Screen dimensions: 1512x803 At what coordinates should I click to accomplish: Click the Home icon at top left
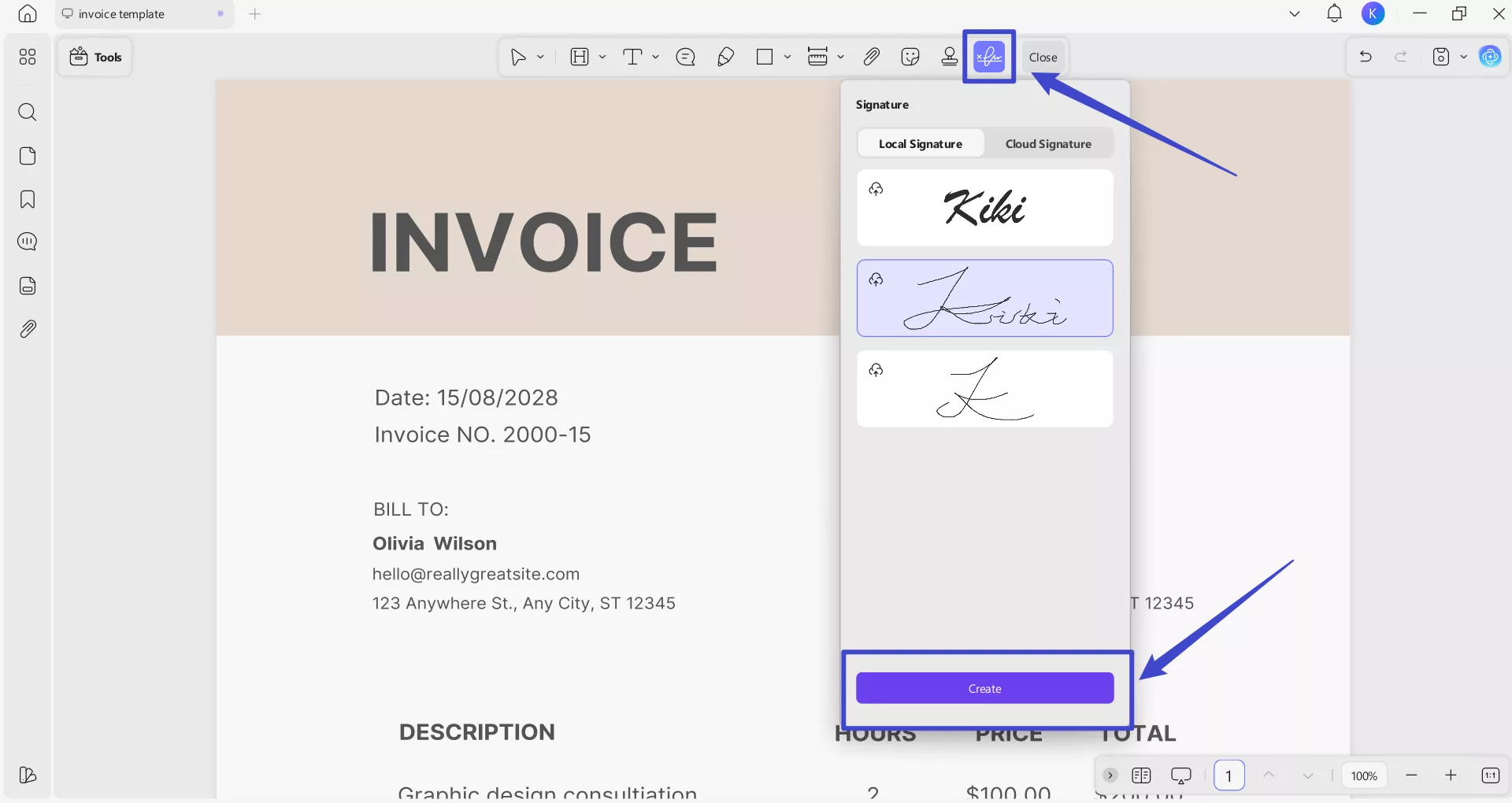tap(27, 13)
